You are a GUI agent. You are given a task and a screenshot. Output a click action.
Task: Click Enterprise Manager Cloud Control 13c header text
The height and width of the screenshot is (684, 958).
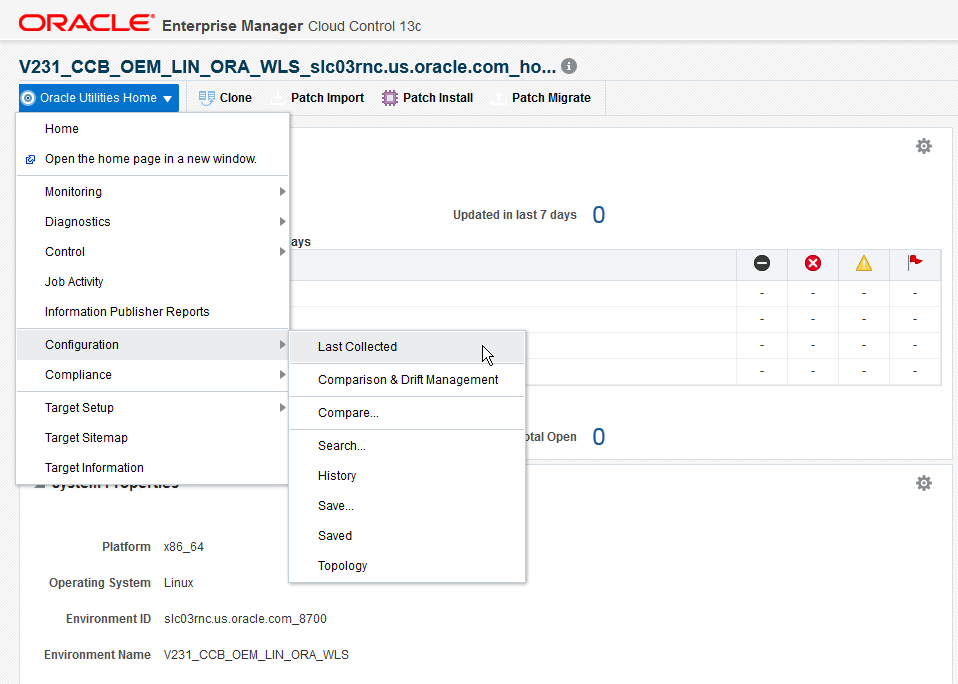tap(291, 26)
